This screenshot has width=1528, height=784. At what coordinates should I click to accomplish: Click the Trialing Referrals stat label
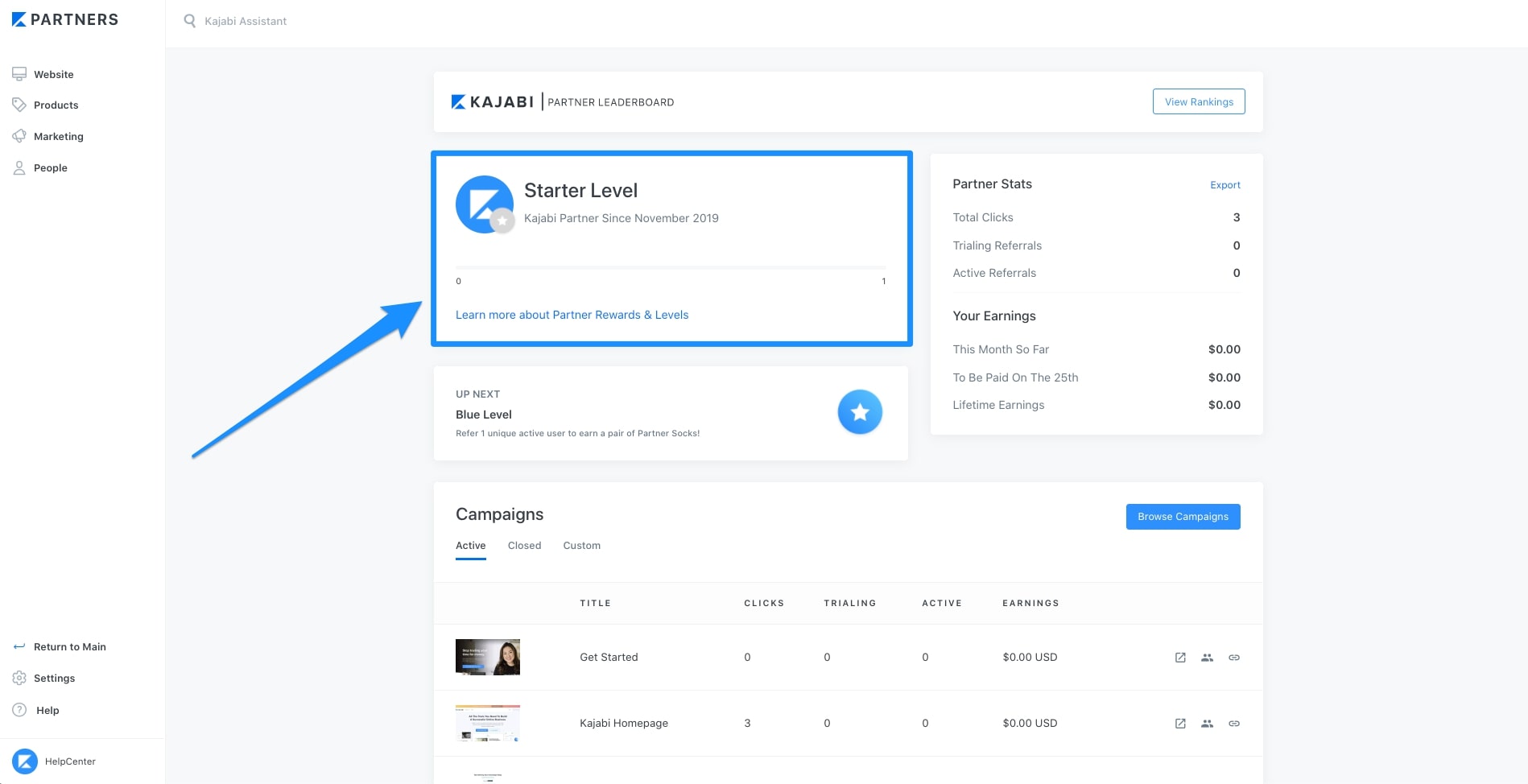(997, 246)
